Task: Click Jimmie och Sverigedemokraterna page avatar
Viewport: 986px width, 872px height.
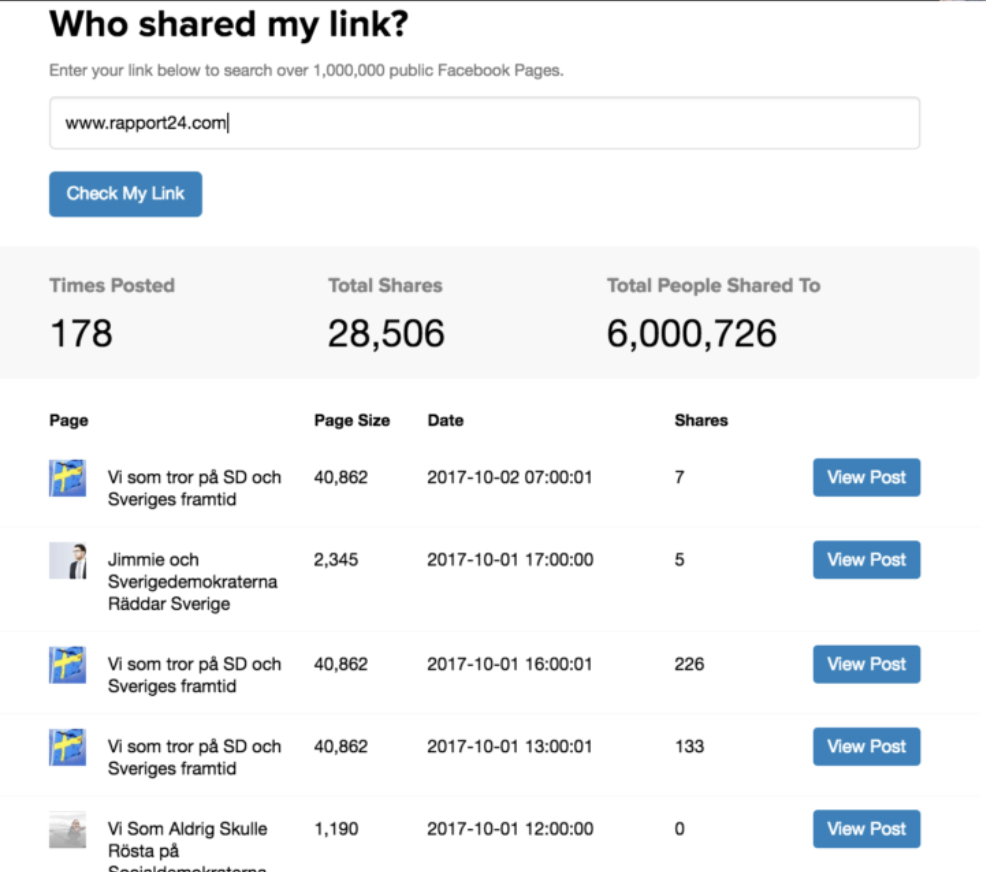Action: [x=68, y=560]
